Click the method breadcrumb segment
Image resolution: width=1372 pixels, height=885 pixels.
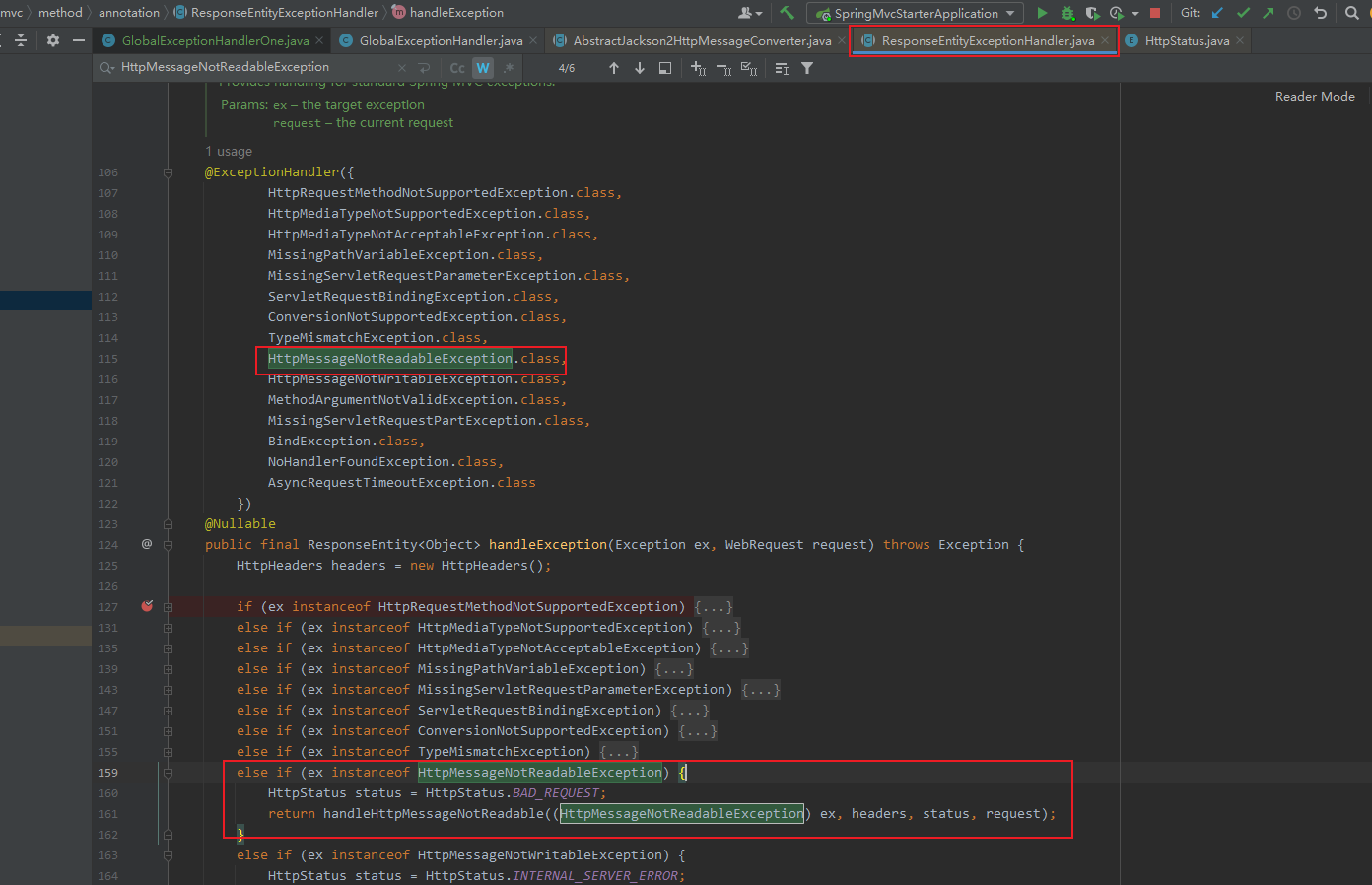60,13
